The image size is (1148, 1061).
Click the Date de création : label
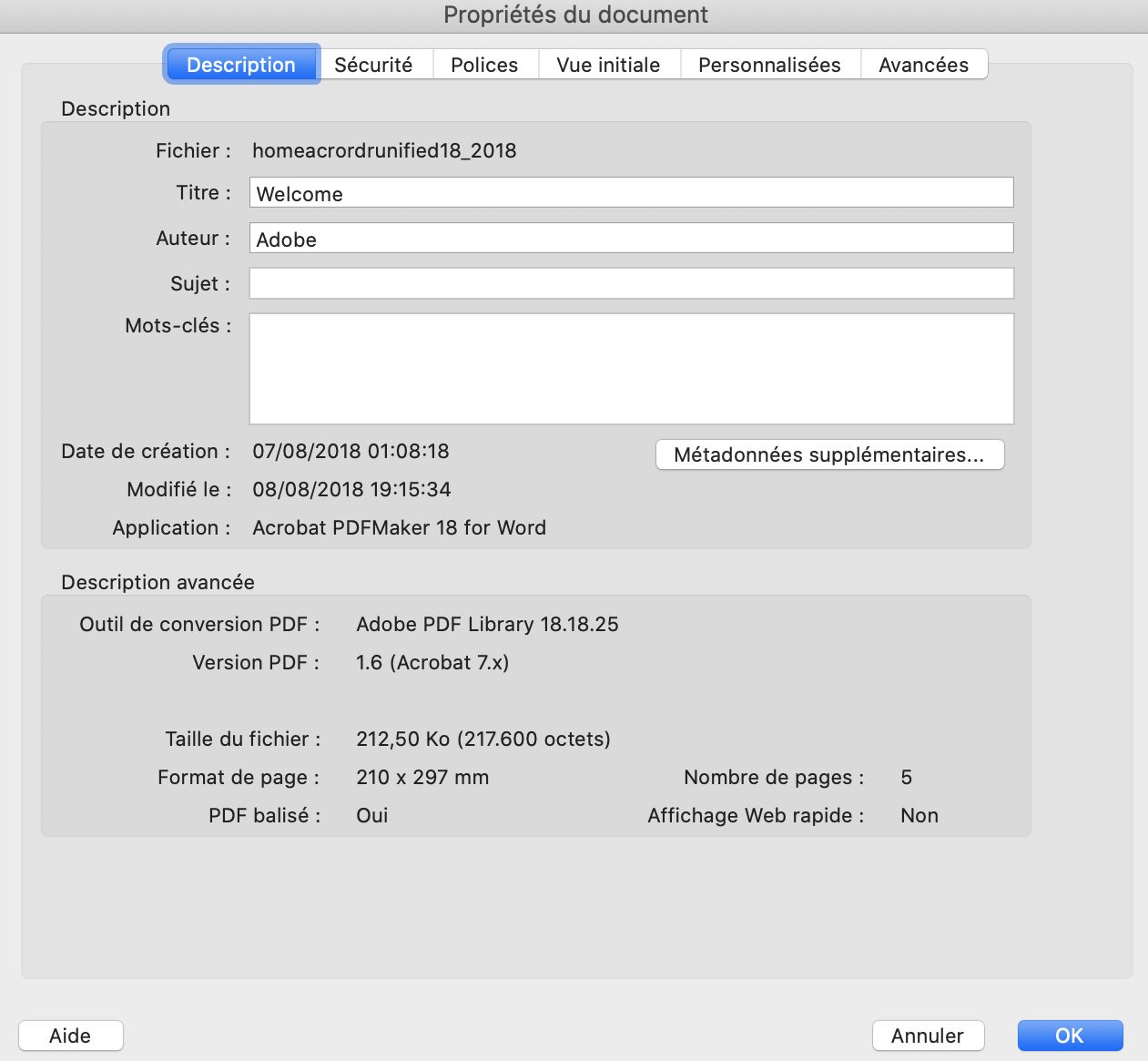(x=146, y=451)
